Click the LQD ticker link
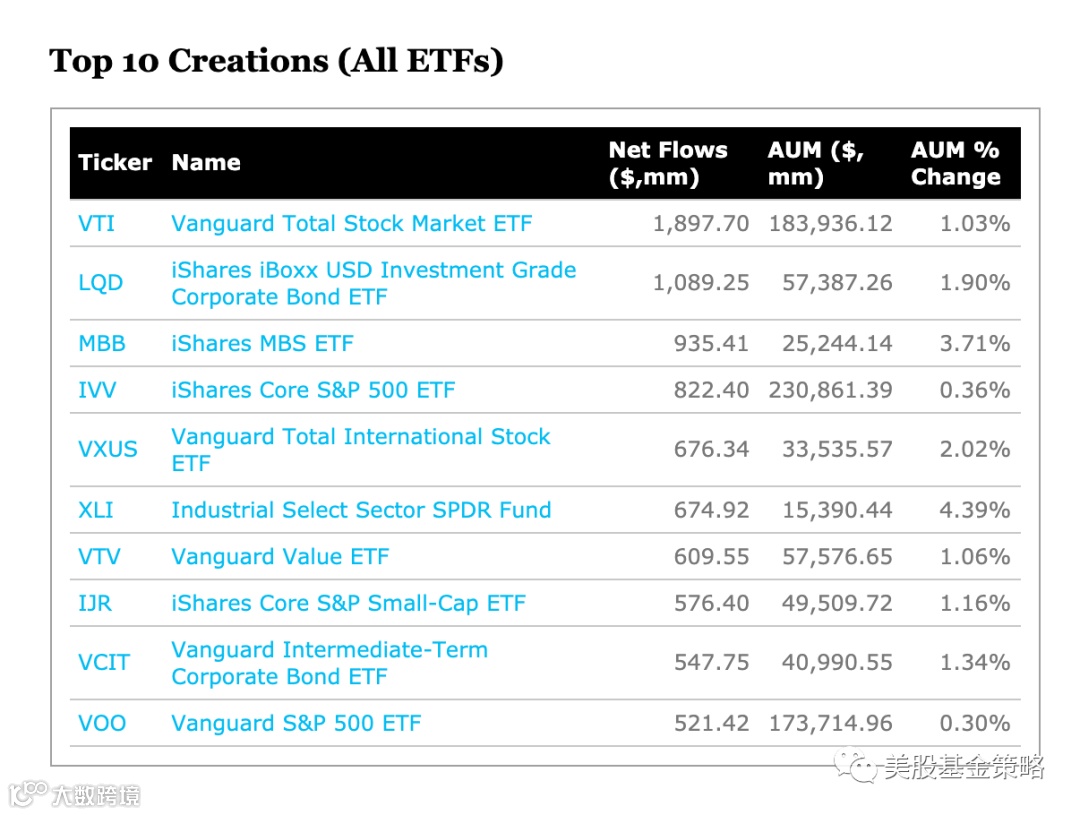The width and height of the screenshot is (1080, 815). 100,283
